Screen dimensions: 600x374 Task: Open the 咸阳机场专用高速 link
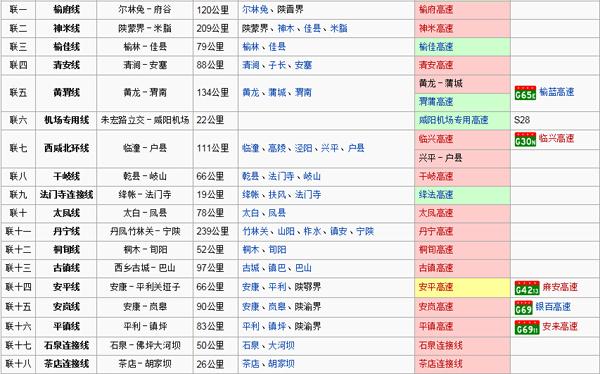click(453, 120)
